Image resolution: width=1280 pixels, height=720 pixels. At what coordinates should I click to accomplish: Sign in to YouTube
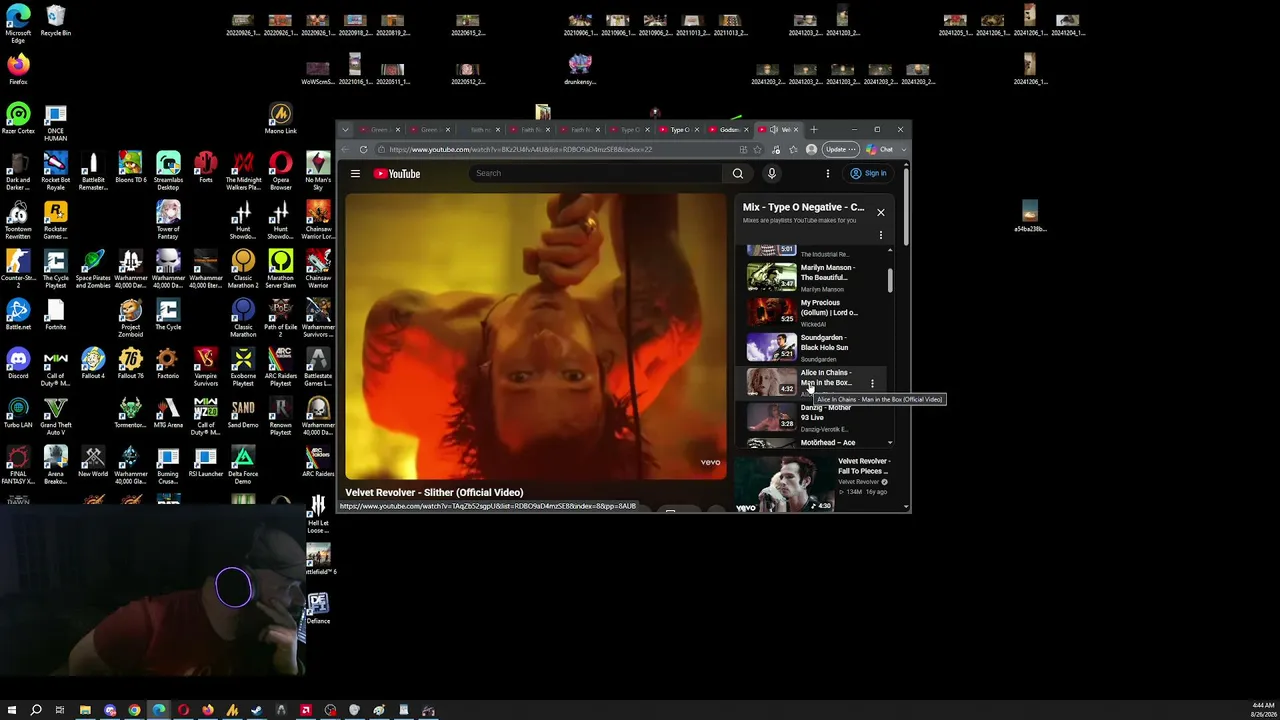point(869,174)
